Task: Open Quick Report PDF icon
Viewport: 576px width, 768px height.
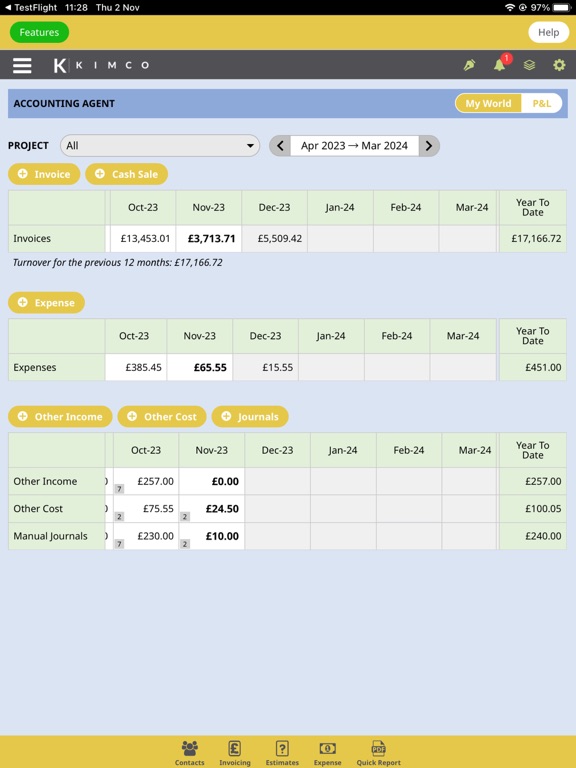Action: (x=379, y=753)
